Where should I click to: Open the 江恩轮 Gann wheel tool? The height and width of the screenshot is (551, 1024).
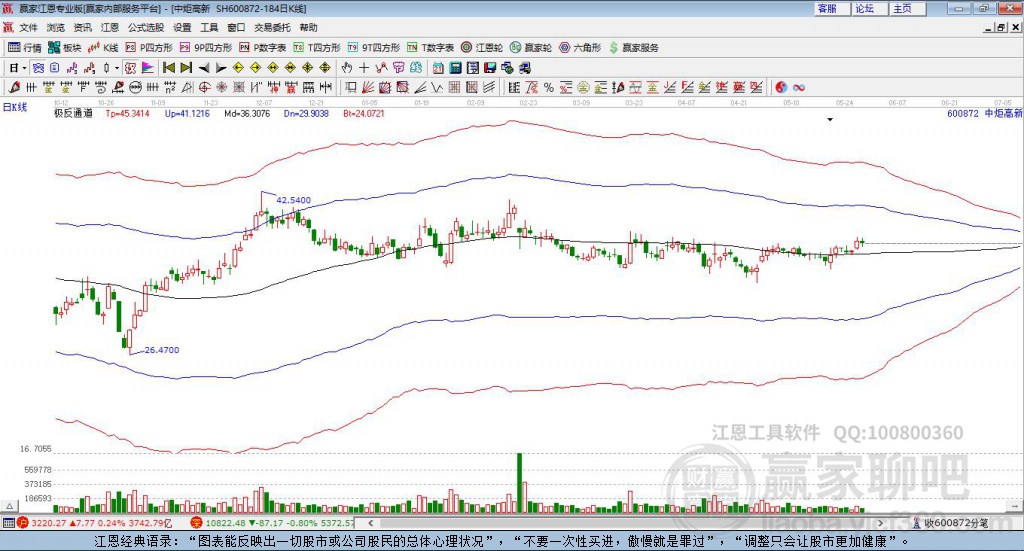click(482, 48)
